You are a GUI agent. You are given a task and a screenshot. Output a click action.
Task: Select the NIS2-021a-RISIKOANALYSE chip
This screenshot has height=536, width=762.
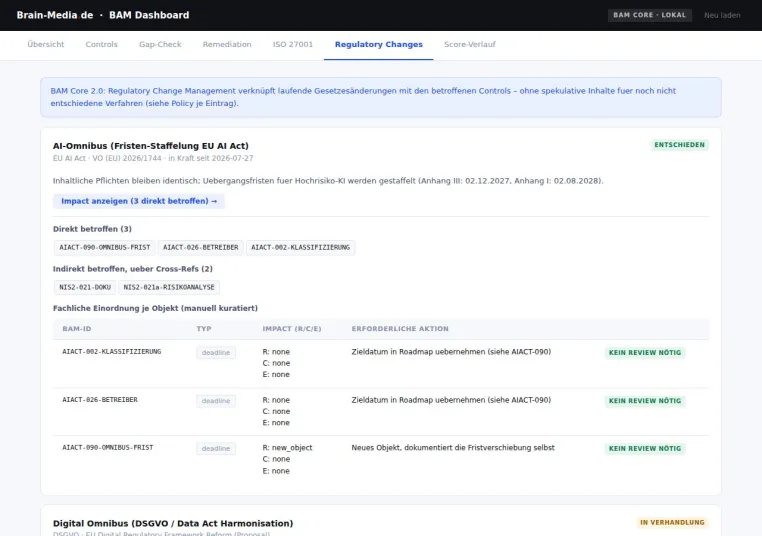tap(169, 287)
